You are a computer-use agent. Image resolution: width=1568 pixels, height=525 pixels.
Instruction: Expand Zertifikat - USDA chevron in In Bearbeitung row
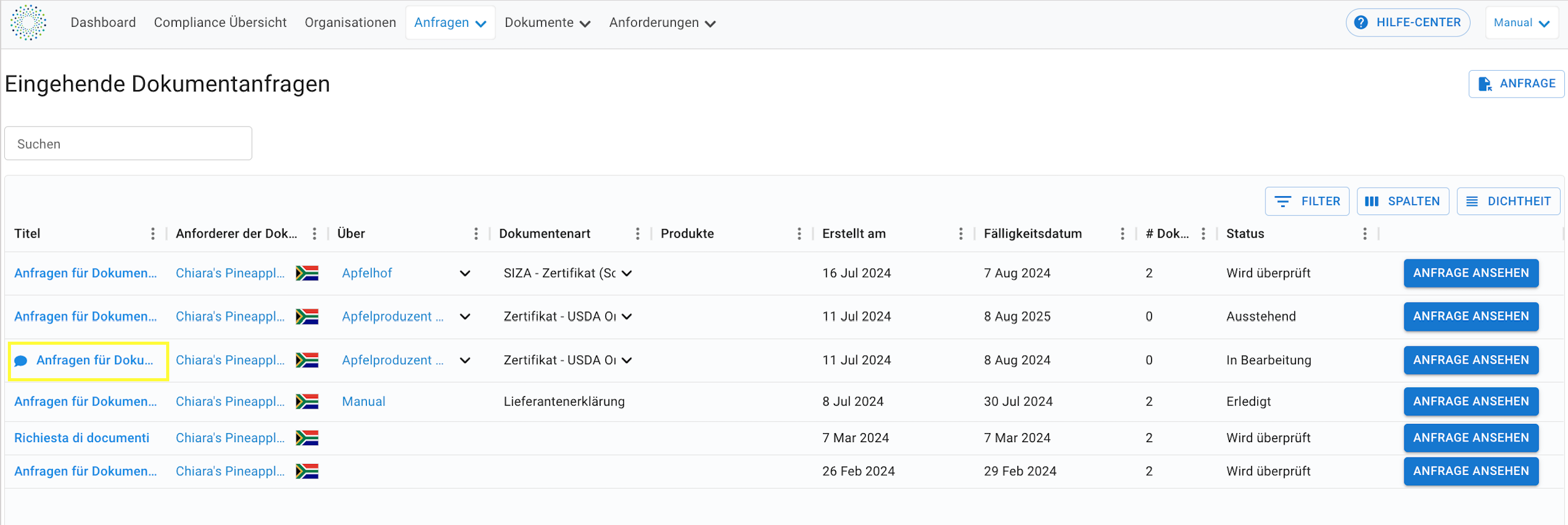(627, 361)
